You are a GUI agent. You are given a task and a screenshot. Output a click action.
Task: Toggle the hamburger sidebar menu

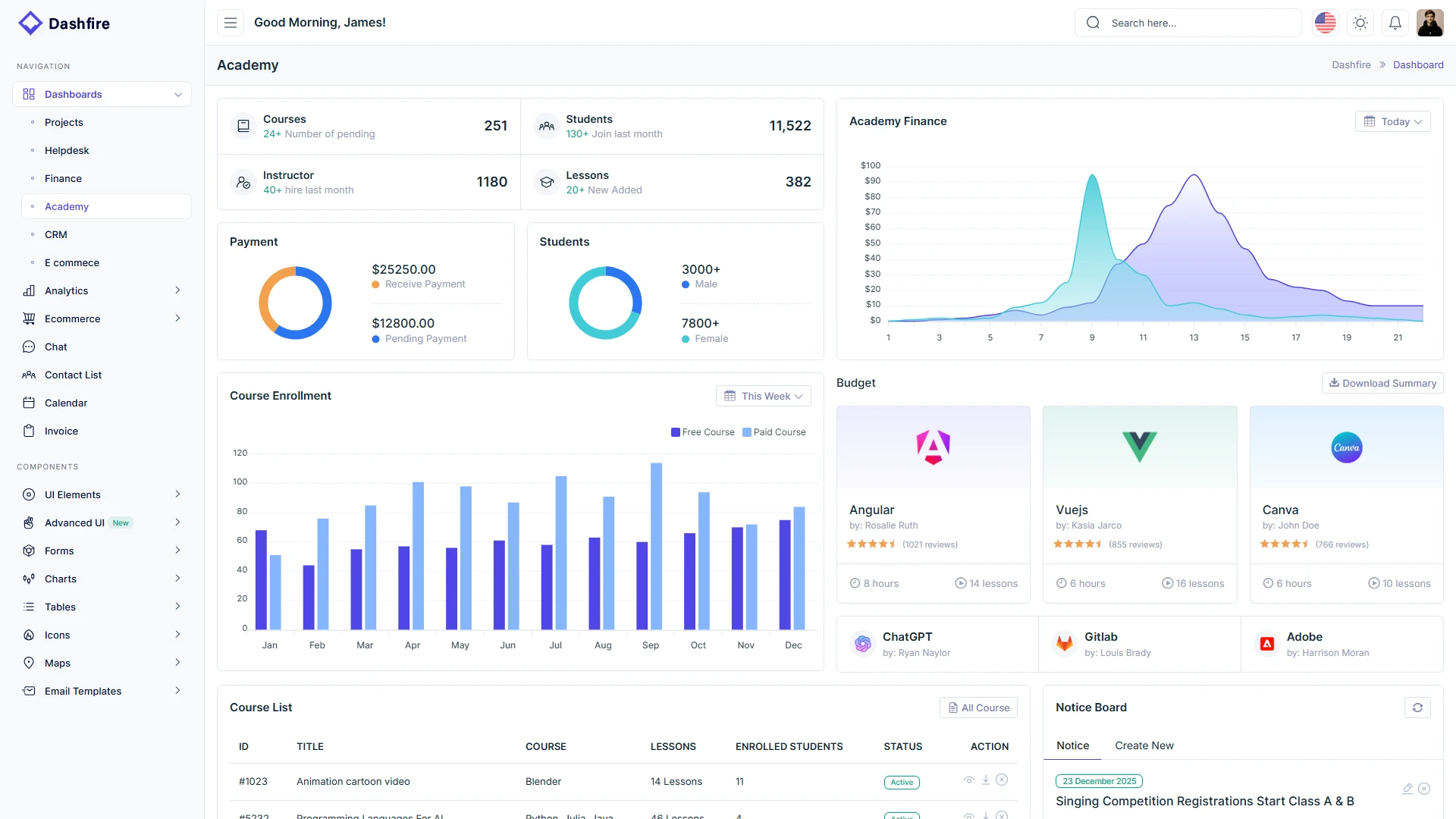click(231, 23)
